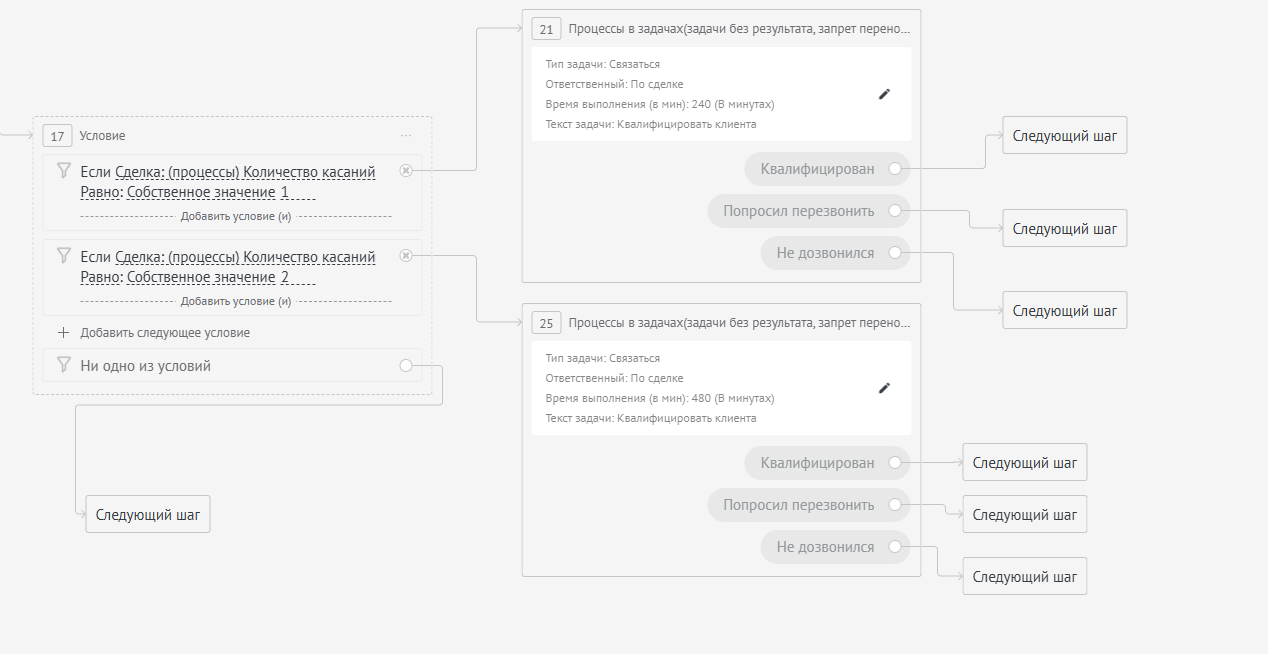This screenshot has height=654, width=1268.
Task: Remove the second condition with its X icon
Action: click(405, 256)
